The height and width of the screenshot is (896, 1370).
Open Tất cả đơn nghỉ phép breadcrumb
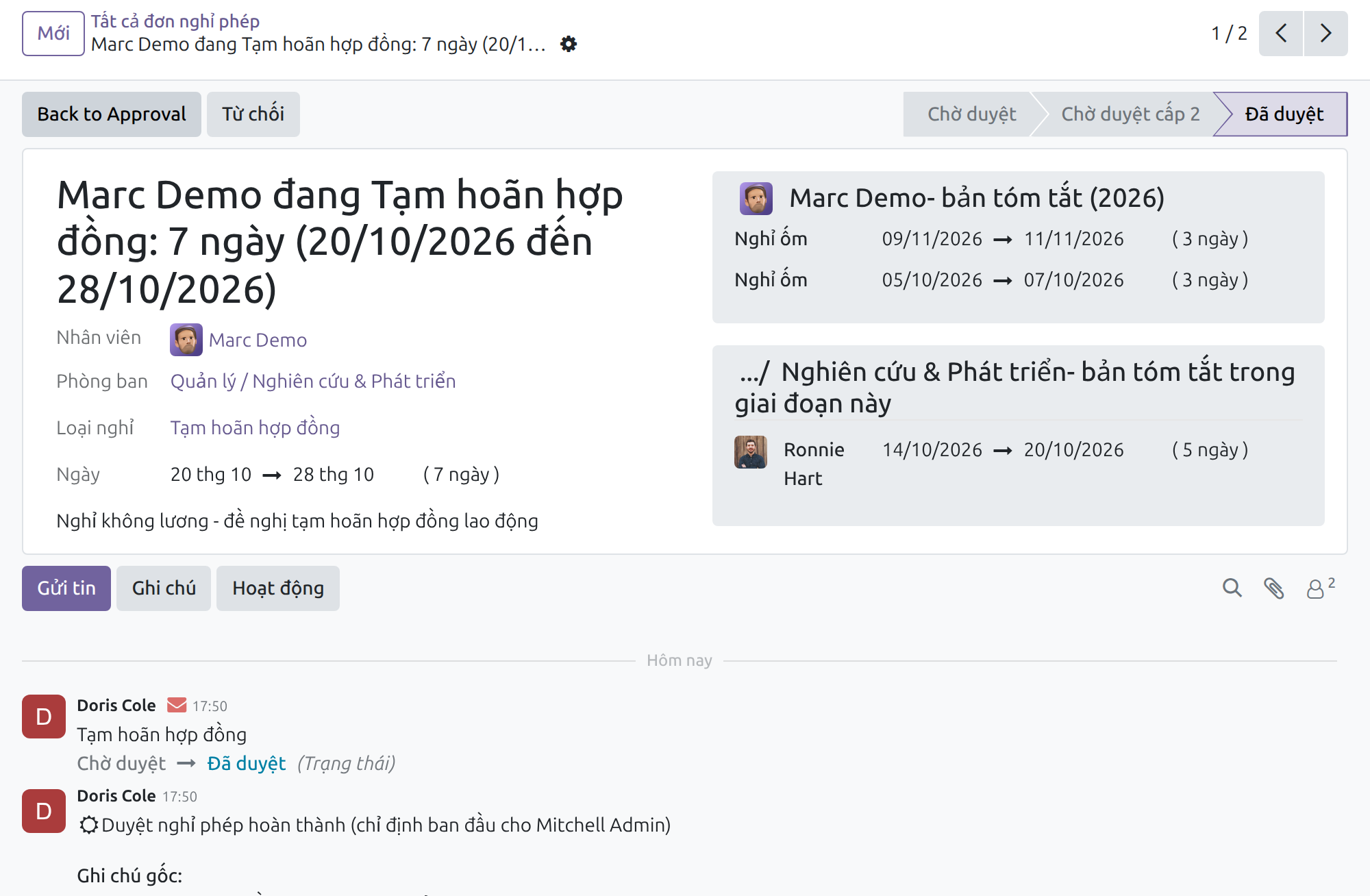[175, 21]
